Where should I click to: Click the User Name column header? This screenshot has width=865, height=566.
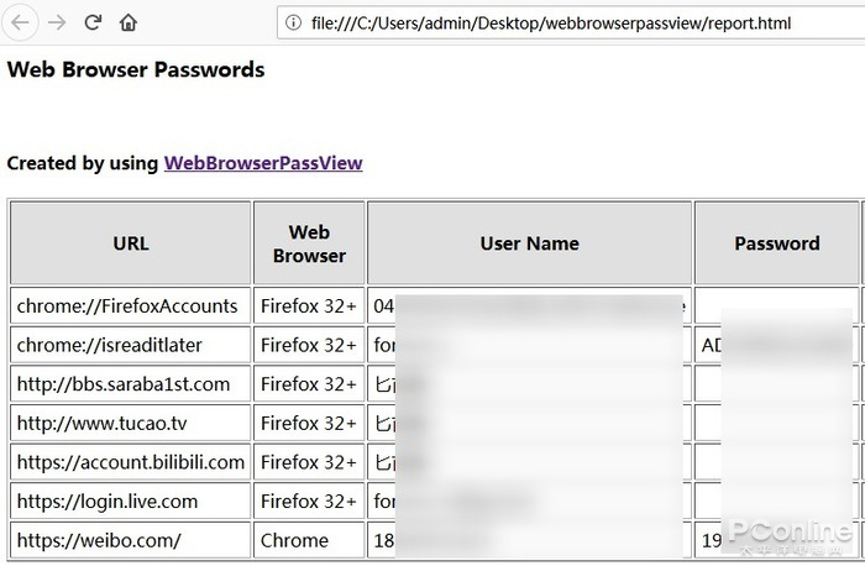530,243
